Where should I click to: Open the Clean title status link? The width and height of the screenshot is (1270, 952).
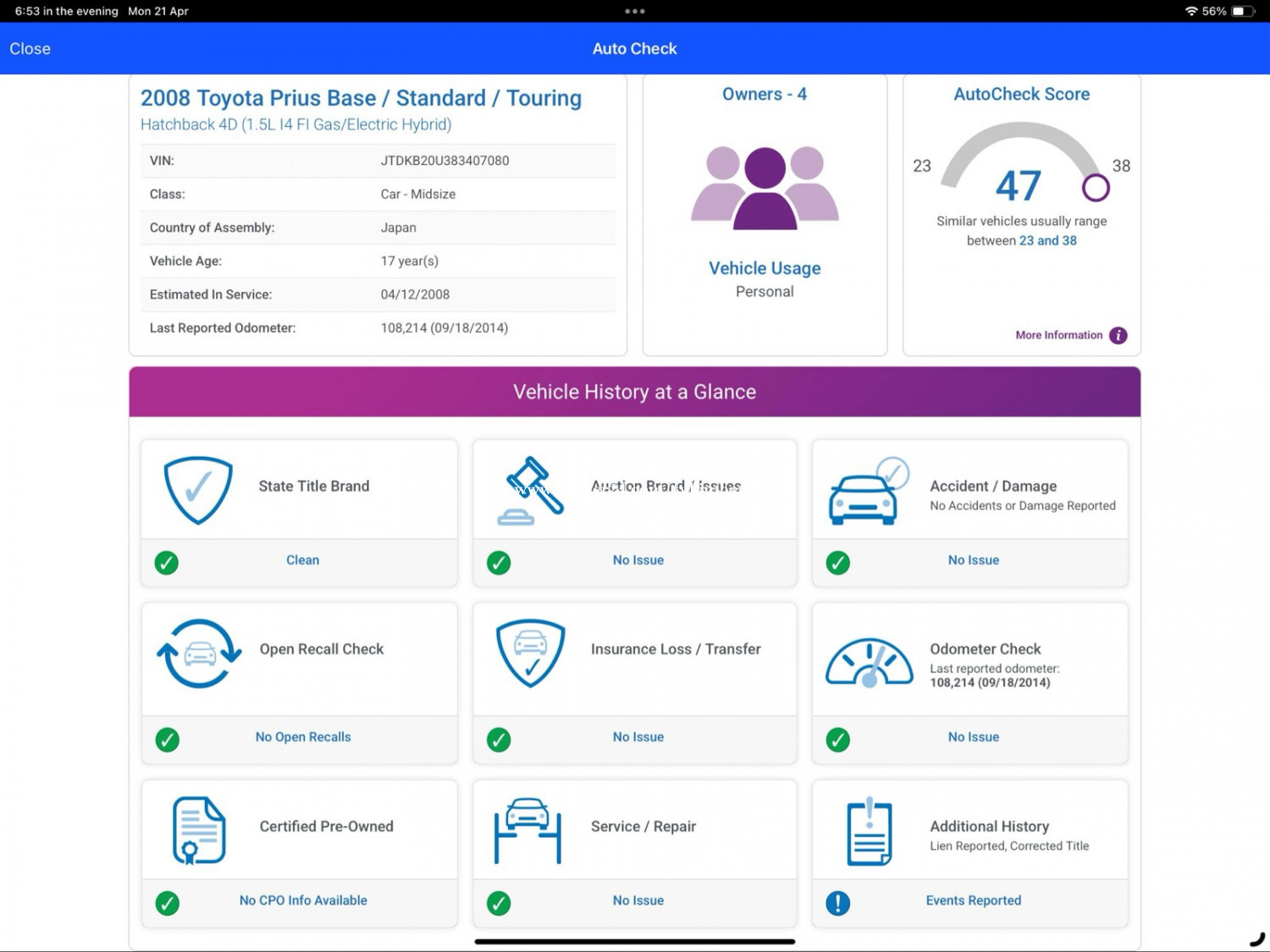(x=302, y=560)
